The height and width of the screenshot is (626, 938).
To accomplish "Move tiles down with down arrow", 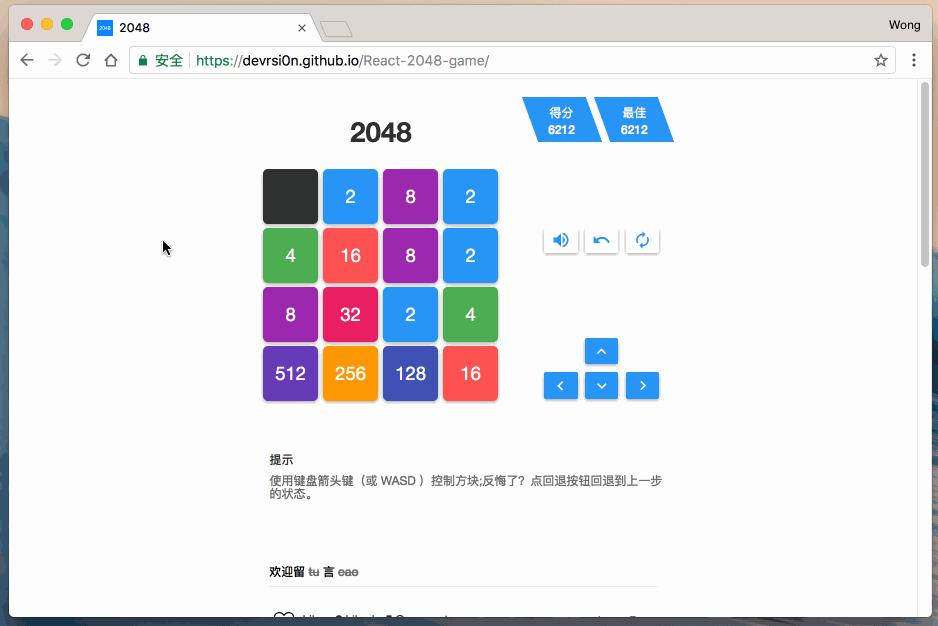I will (x=601, y=385).
